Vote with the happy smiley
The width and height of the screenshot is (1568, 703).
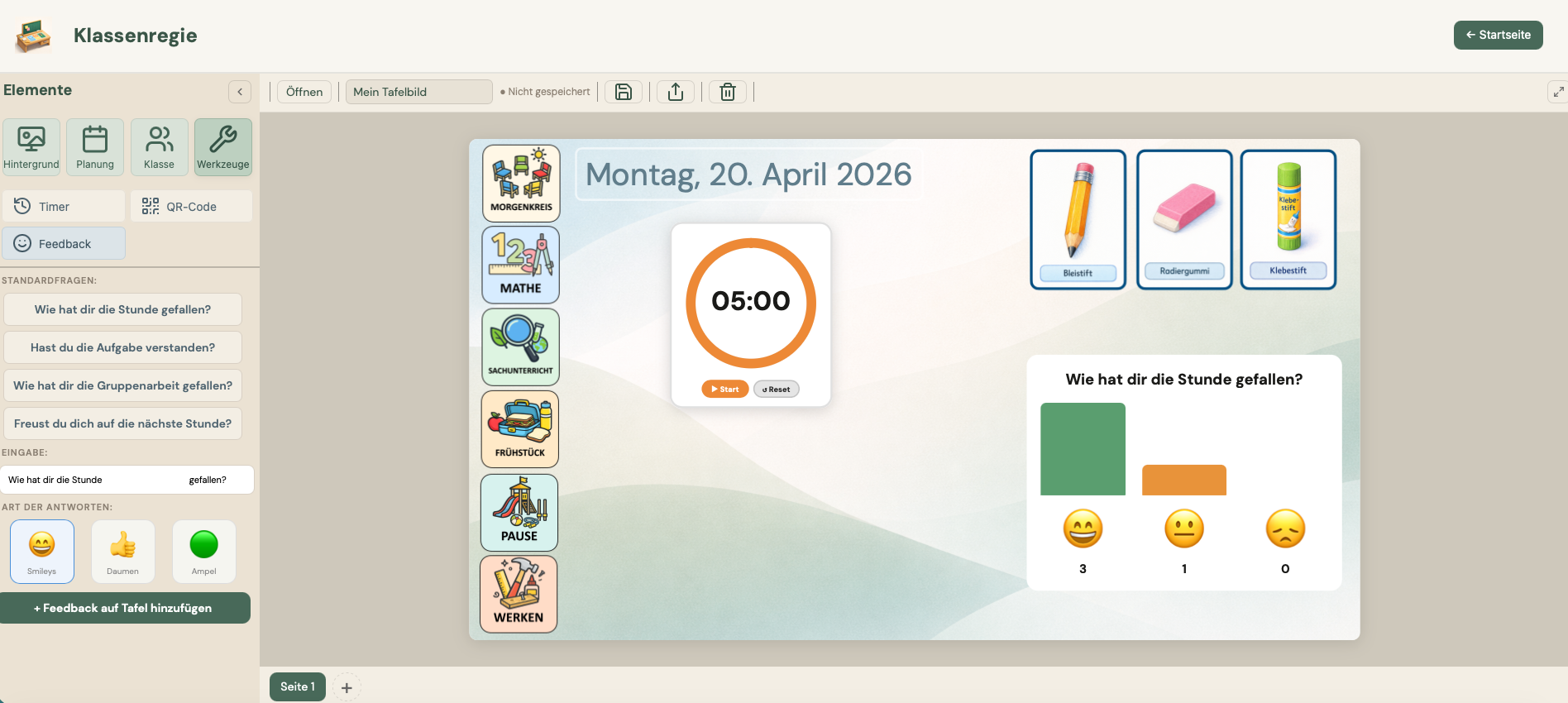pyautogui.click(x=1083, y=528)
